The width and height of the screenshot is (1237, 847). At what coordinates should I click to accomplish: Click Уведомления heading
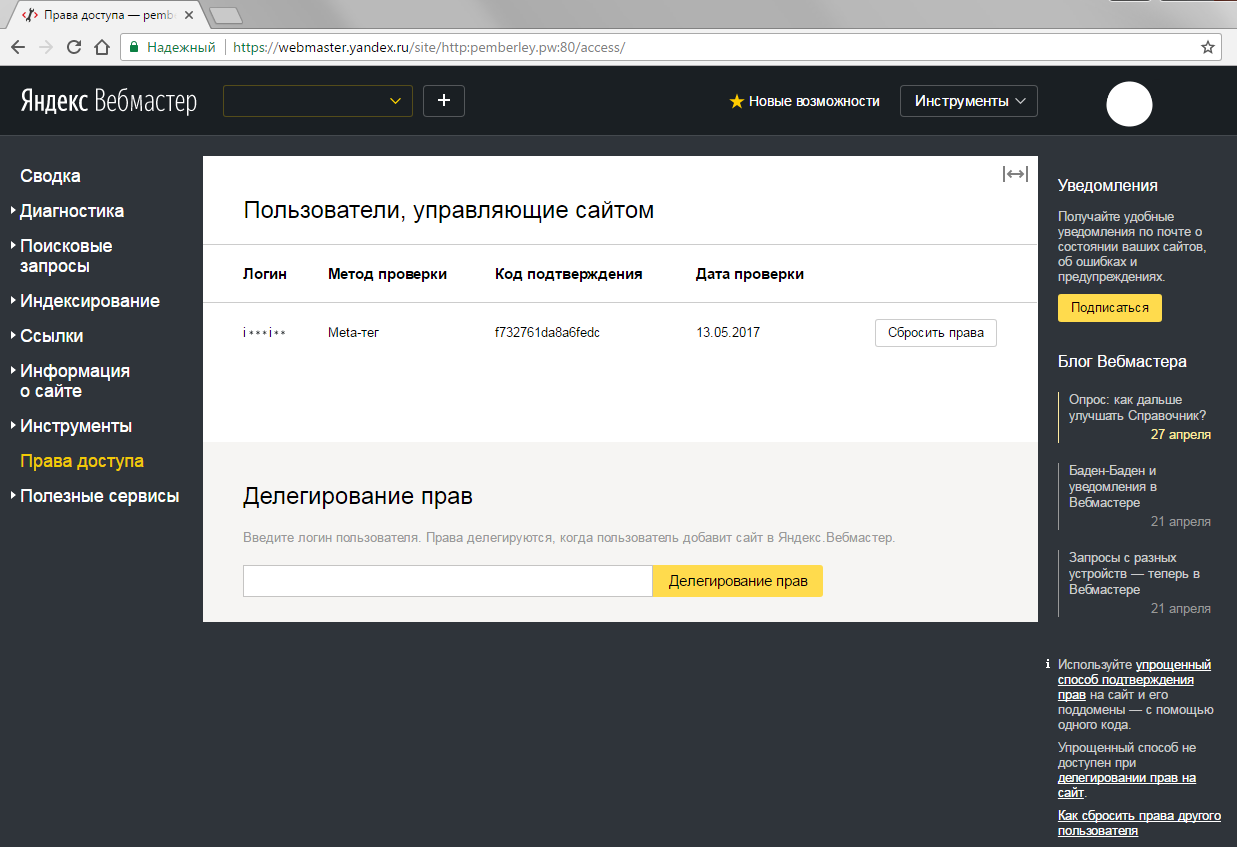click(x=1108, y=186)
